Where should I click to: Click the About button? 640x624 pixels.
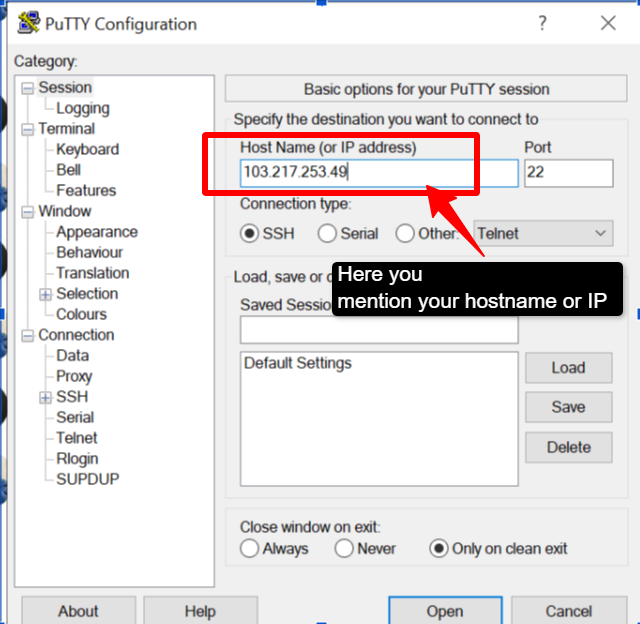pyautogui.click(x=78, y=611)
